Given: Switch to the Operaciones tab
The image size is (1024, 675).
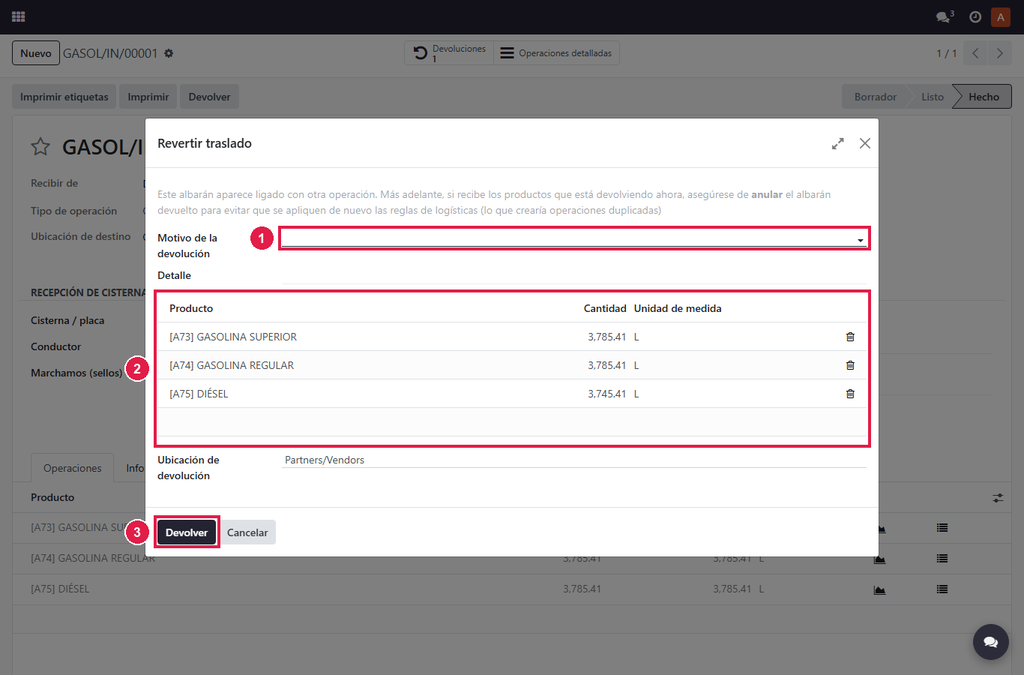Looking at the screenshot, I should pyautogui.click(x=72, y=468).
